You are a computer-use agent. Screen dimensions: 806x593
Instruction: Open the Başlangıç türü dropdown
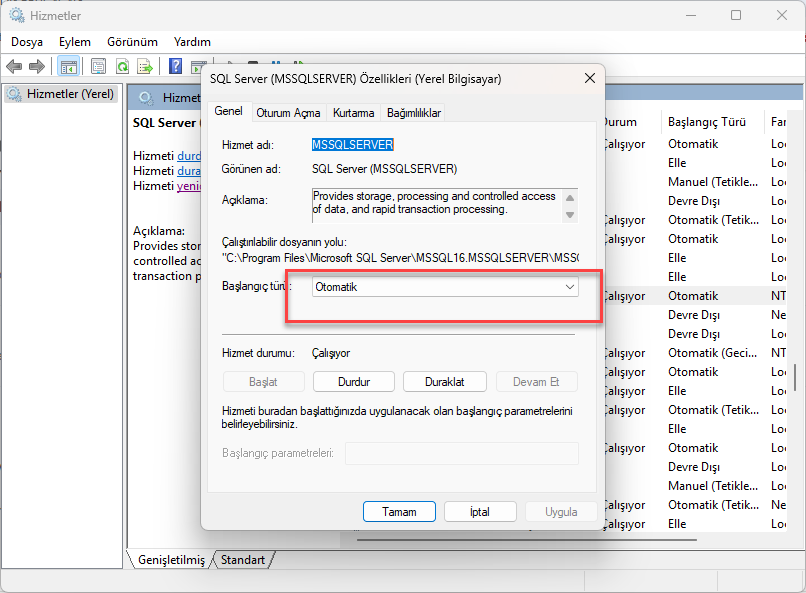tap(445, 287)
